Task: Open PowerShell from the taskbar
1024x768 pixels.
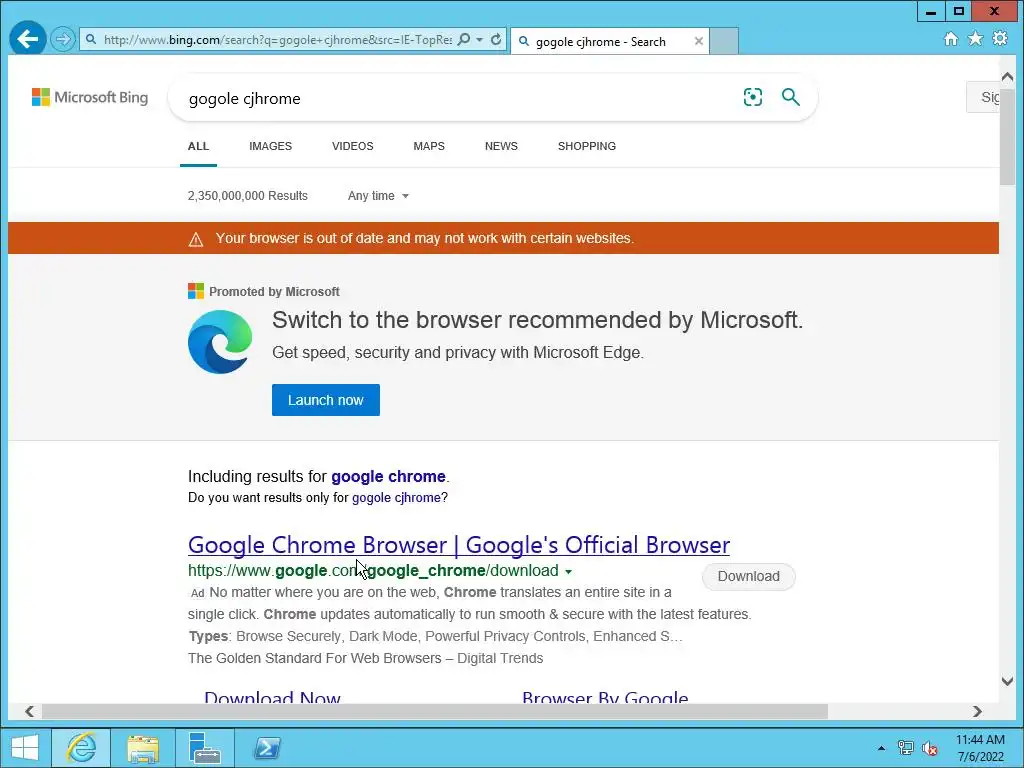Action: click(266, 747)
